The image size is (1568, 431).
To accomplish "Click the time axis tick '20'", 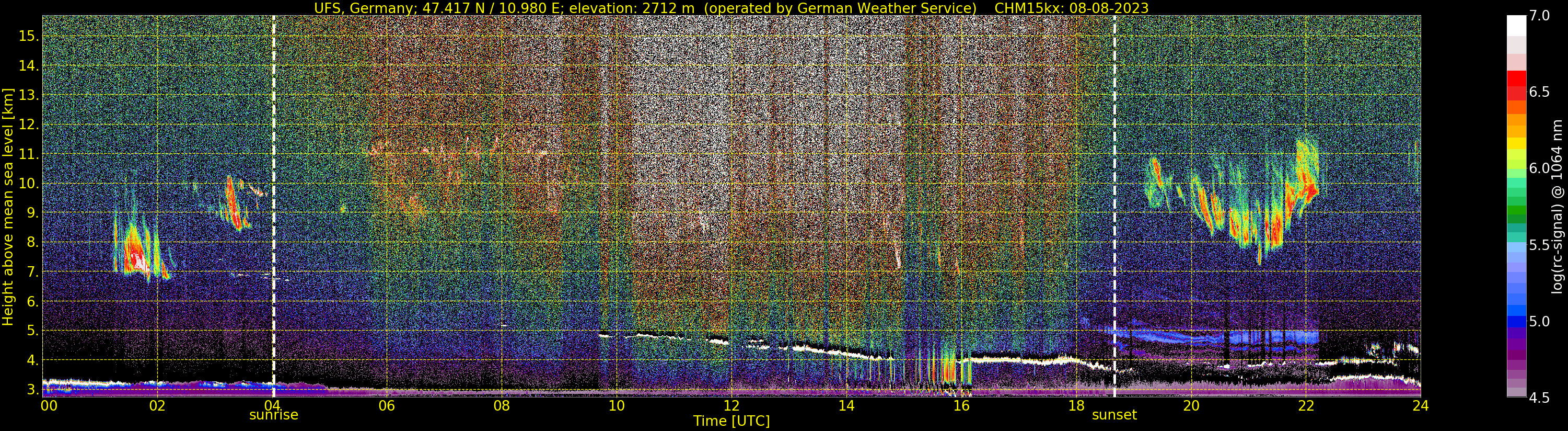I will 1191,405.
